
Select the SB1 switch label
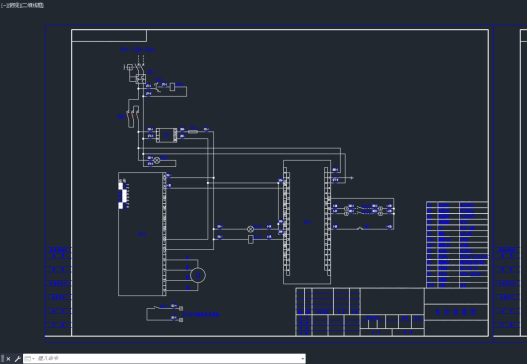[367, 227]
